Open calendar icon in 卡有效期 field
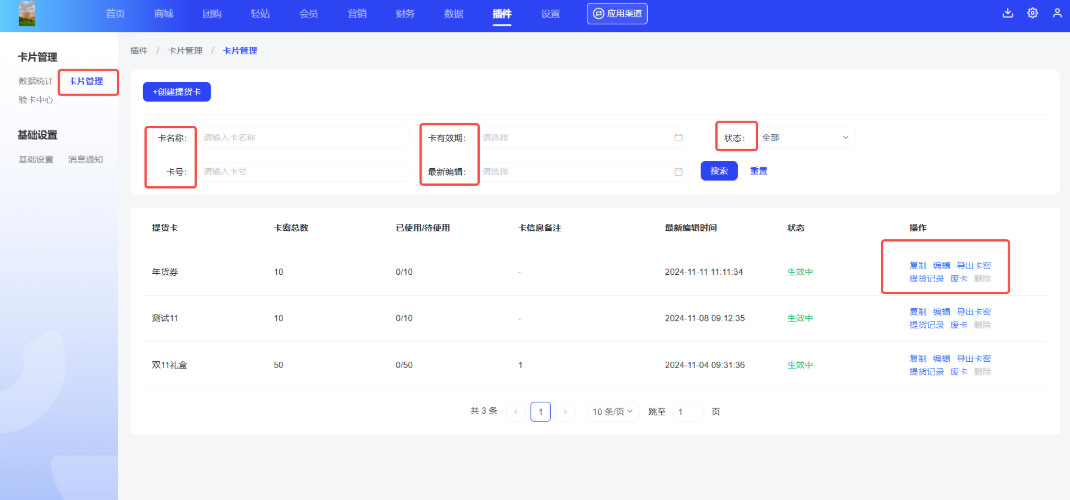This screenshot has width=1070, height=500. [678, 137]
